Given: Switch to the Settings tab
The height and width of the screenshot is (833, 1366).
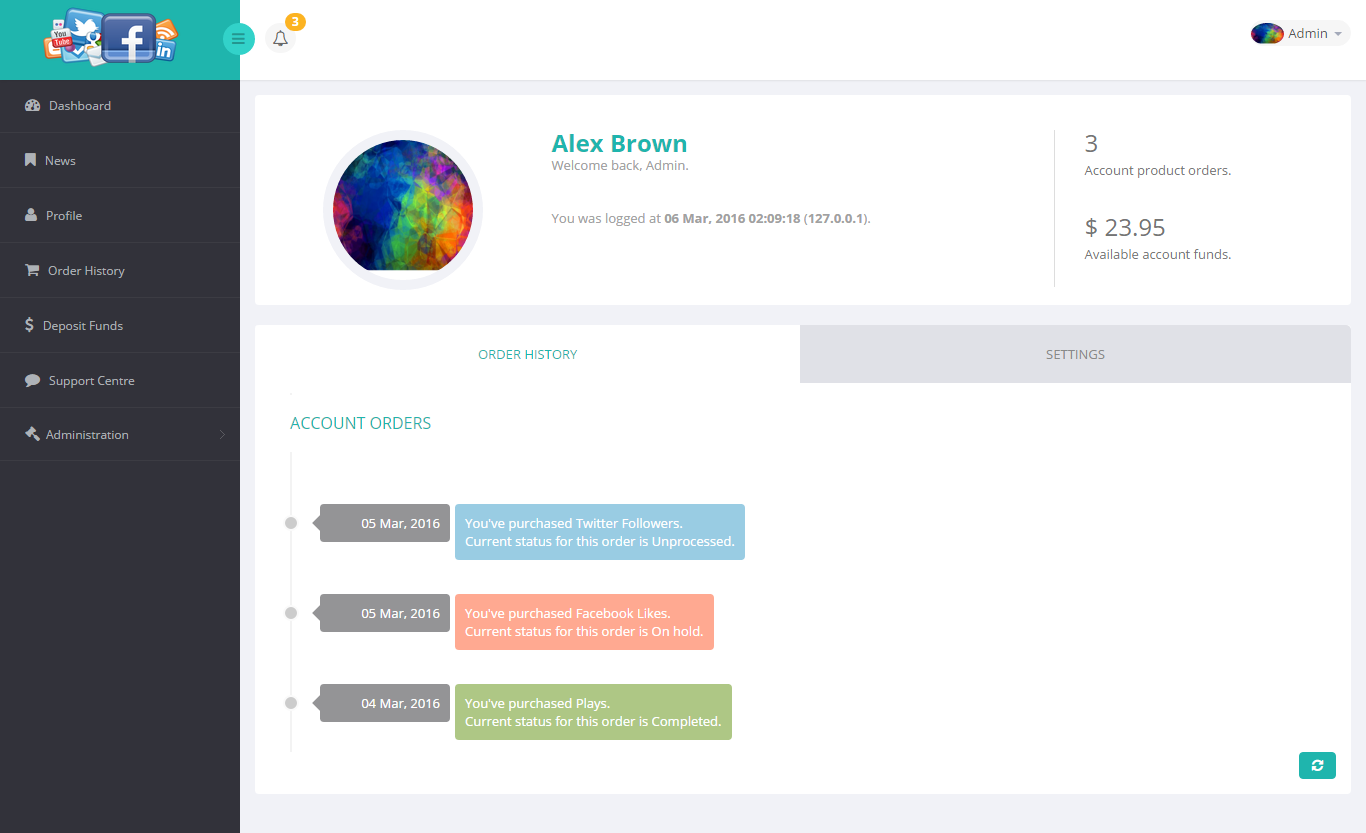Looking at the screenshot, I should tap(1075, 355).
